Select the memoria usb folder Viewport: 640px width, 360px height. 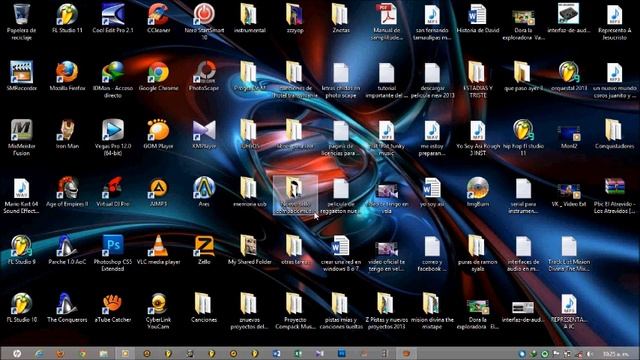pos(249,192)
